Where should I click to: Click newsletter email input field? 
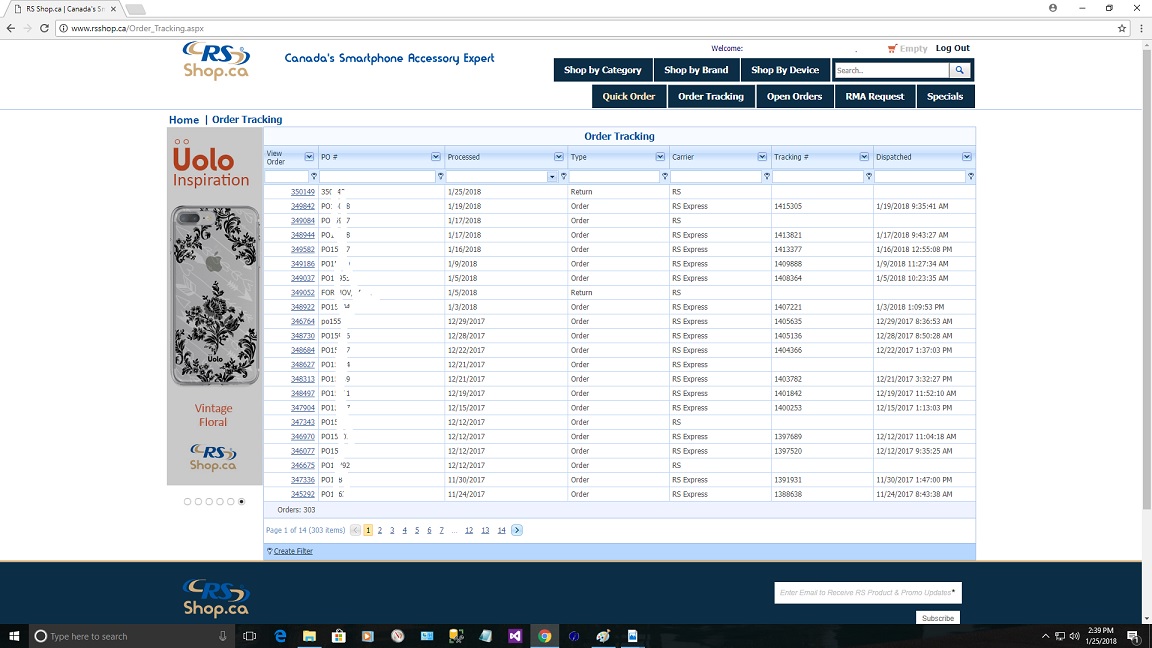(868, 592)
